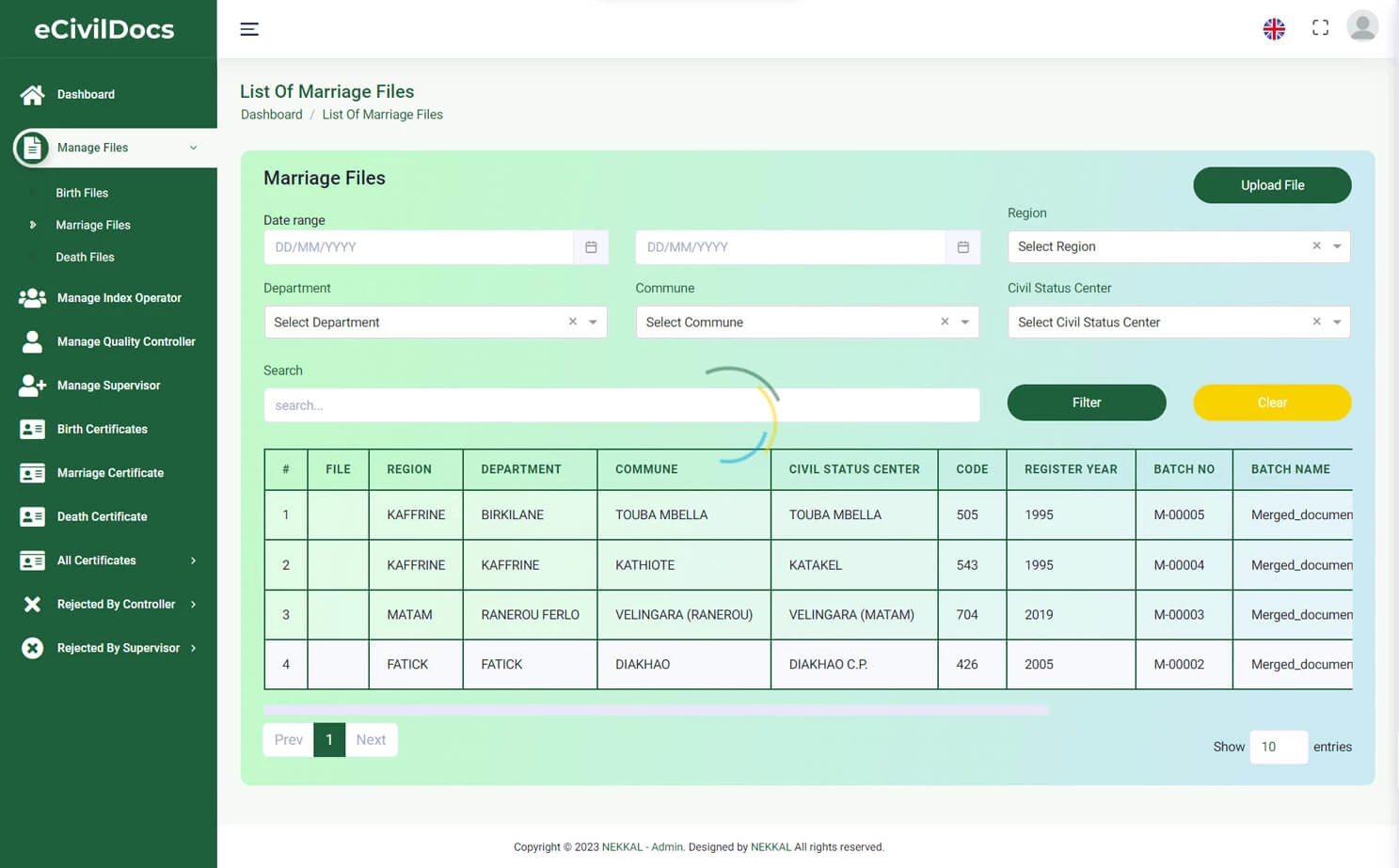The image size is (1399, 868).
Task: Click the hamburger menu to collapse sidebar
Action: coord(248,29)
